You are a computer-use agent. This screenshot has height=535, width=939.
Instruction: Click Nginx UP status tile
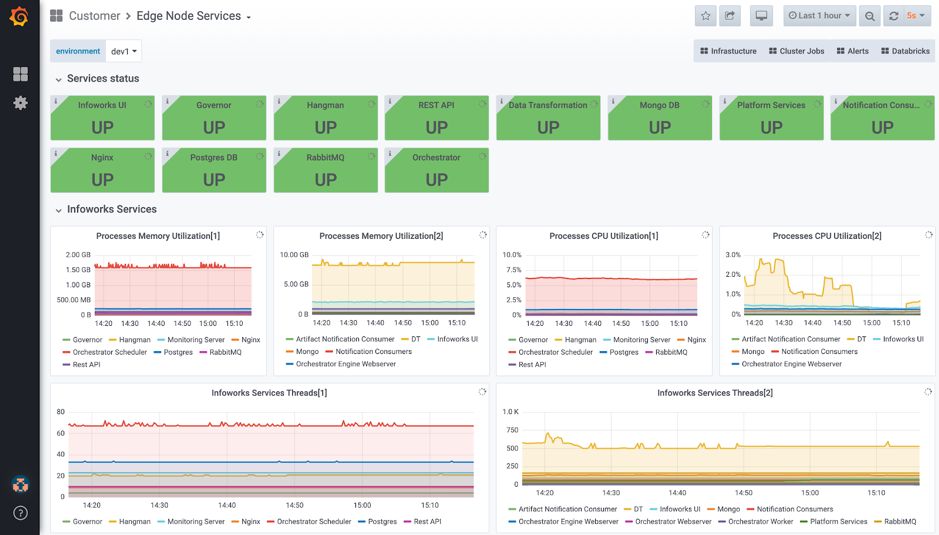[x=102, y=170]
